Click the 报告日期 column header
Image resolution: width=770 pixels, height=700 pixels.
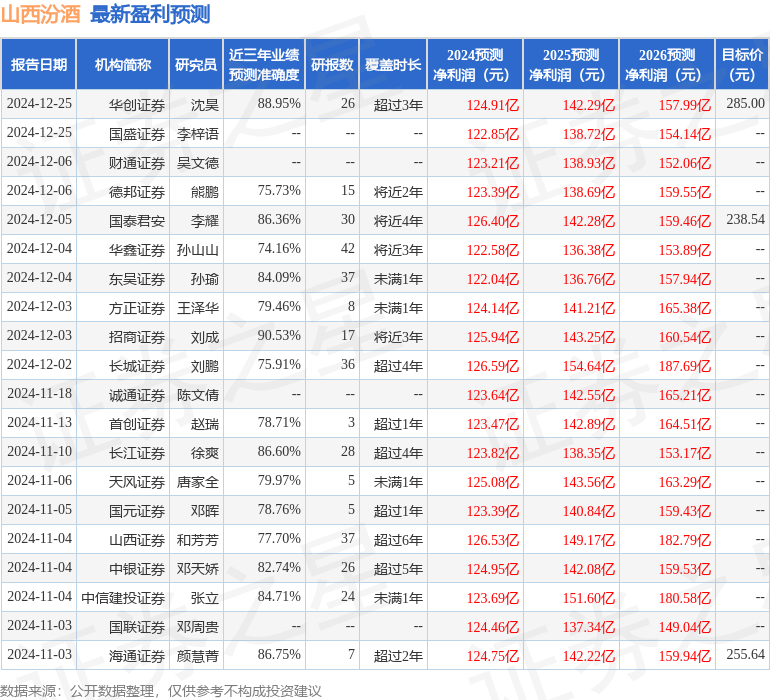tap(39, 64)
